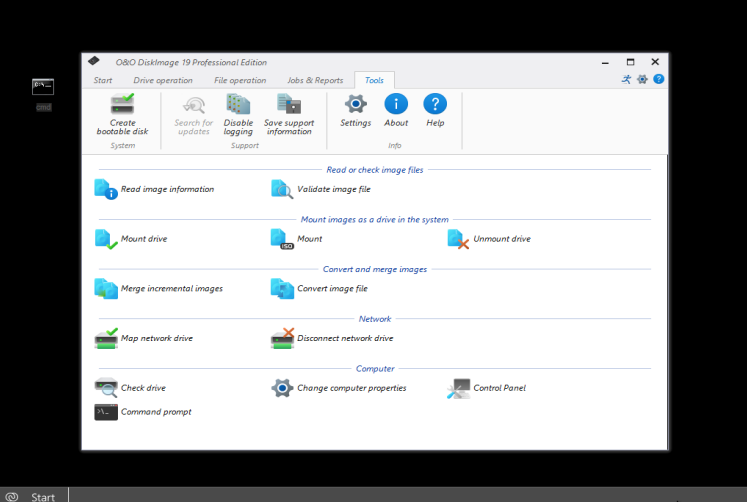This screenshot has height=502, width=747.
Task: Click the Mount ISO icon
Action: pos(282,239)
